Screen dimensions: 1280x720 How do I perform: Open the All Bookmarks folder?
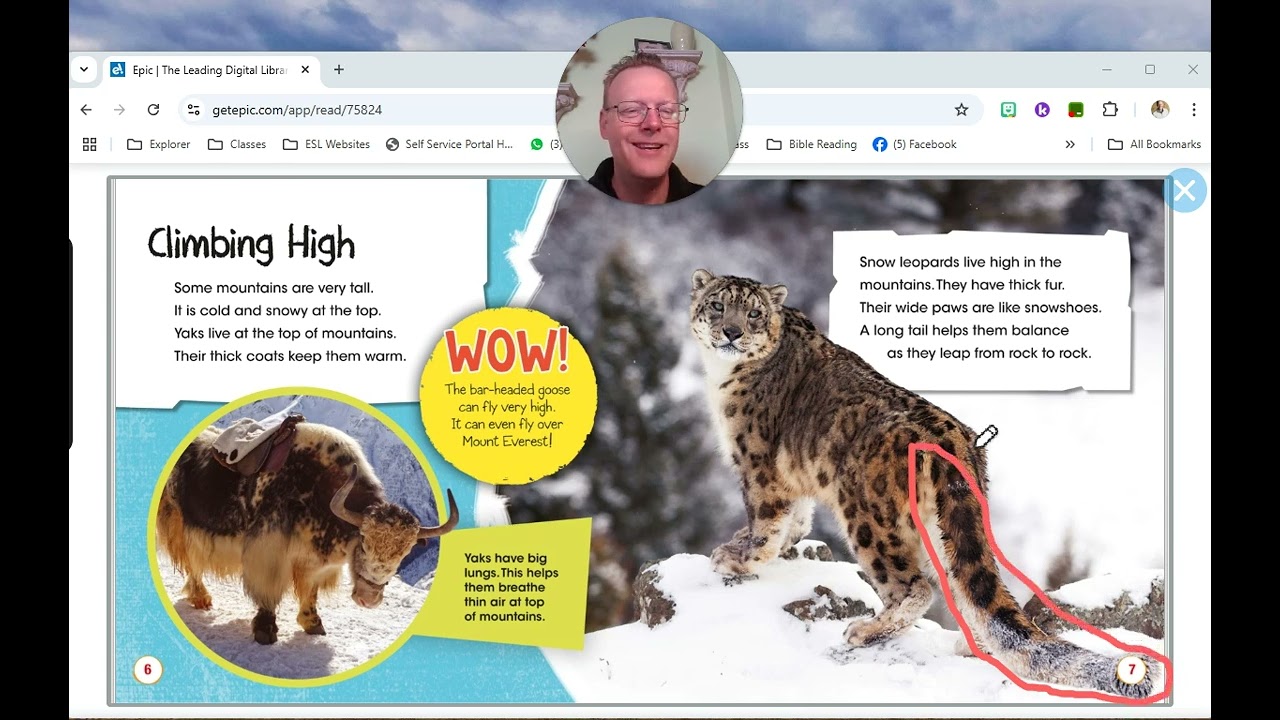coord(1154,144)
